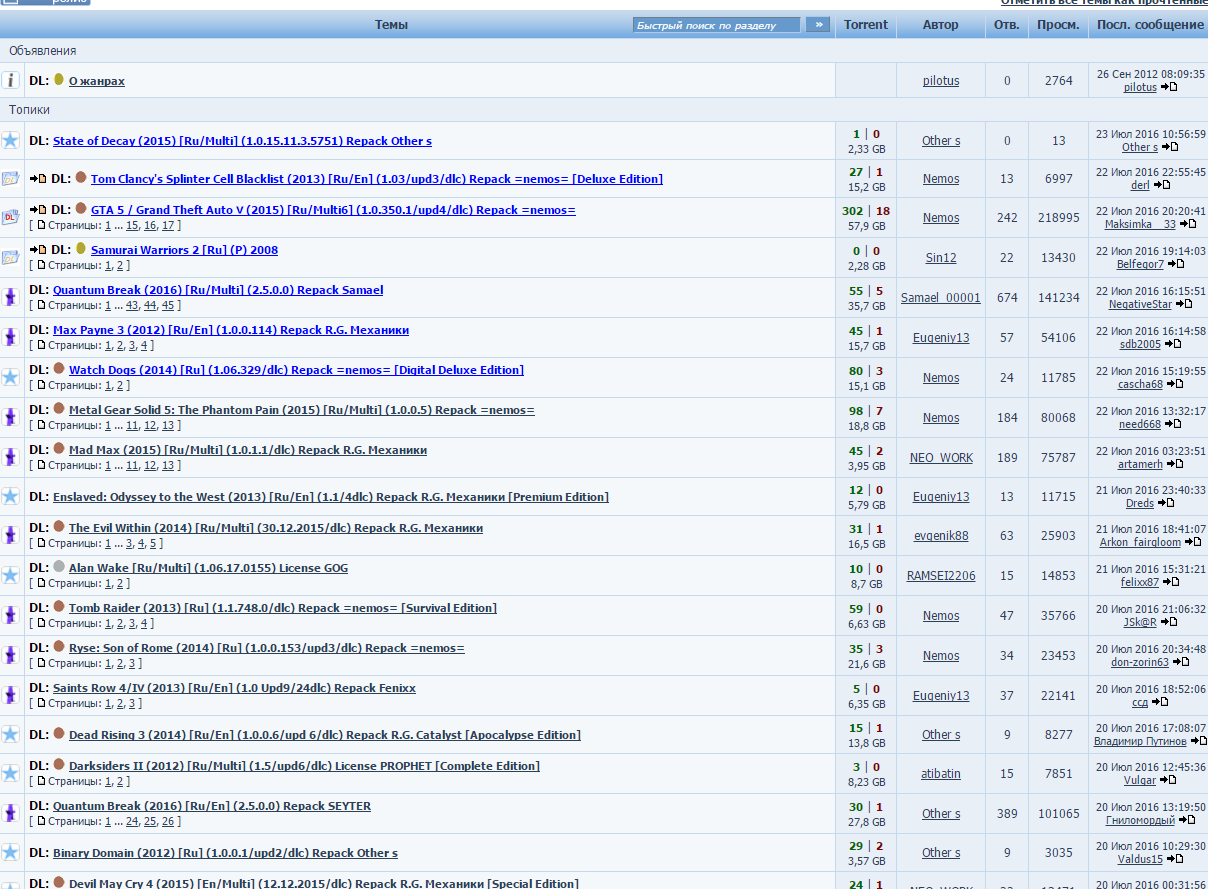Viewport: 1208px width, 889px height.
Task: Open page 45 of Quantum Break Samael topic
Action: pos(168,305)
